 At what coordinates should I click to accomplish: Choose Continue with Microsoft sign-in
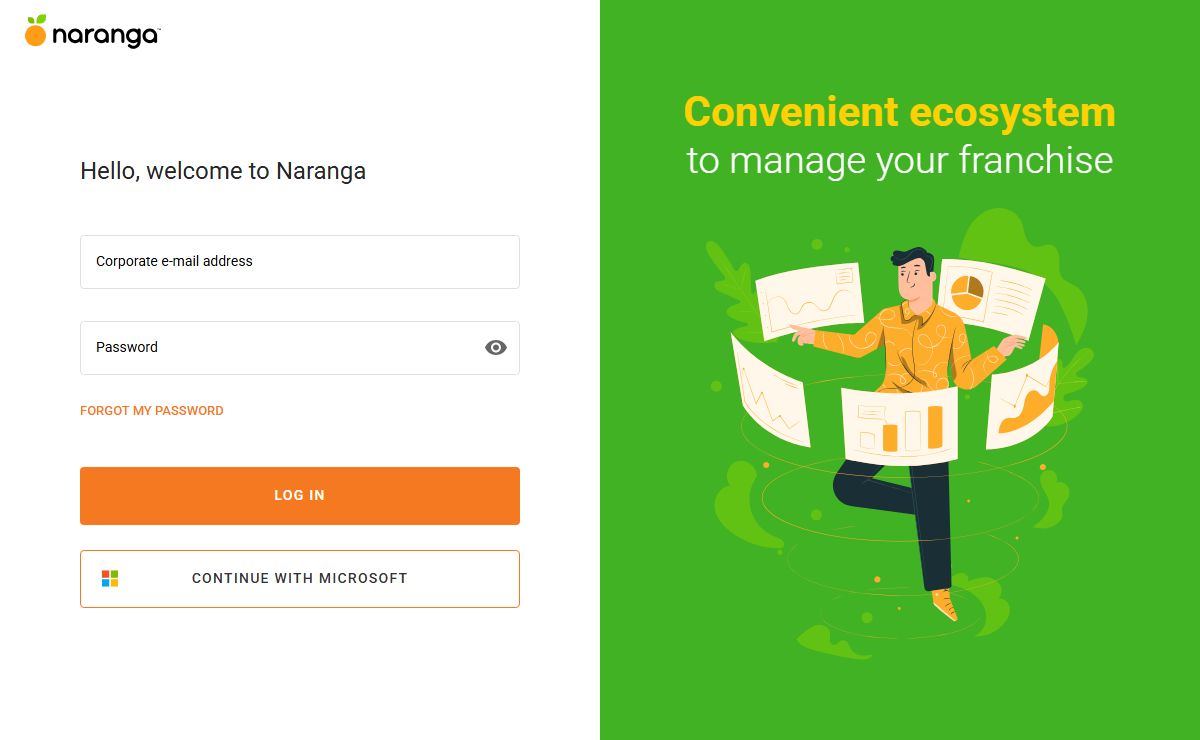click(300, 578)
